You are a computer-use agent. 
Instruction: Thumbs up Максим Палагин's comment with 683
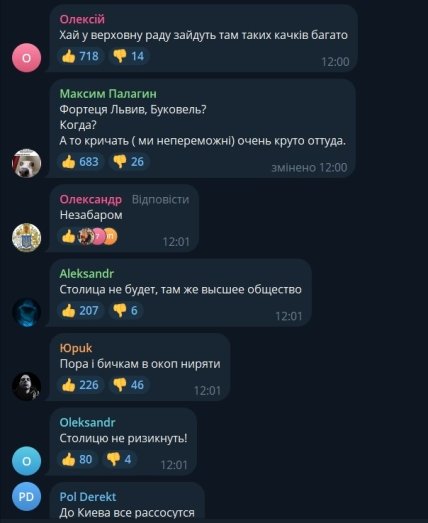80,162
